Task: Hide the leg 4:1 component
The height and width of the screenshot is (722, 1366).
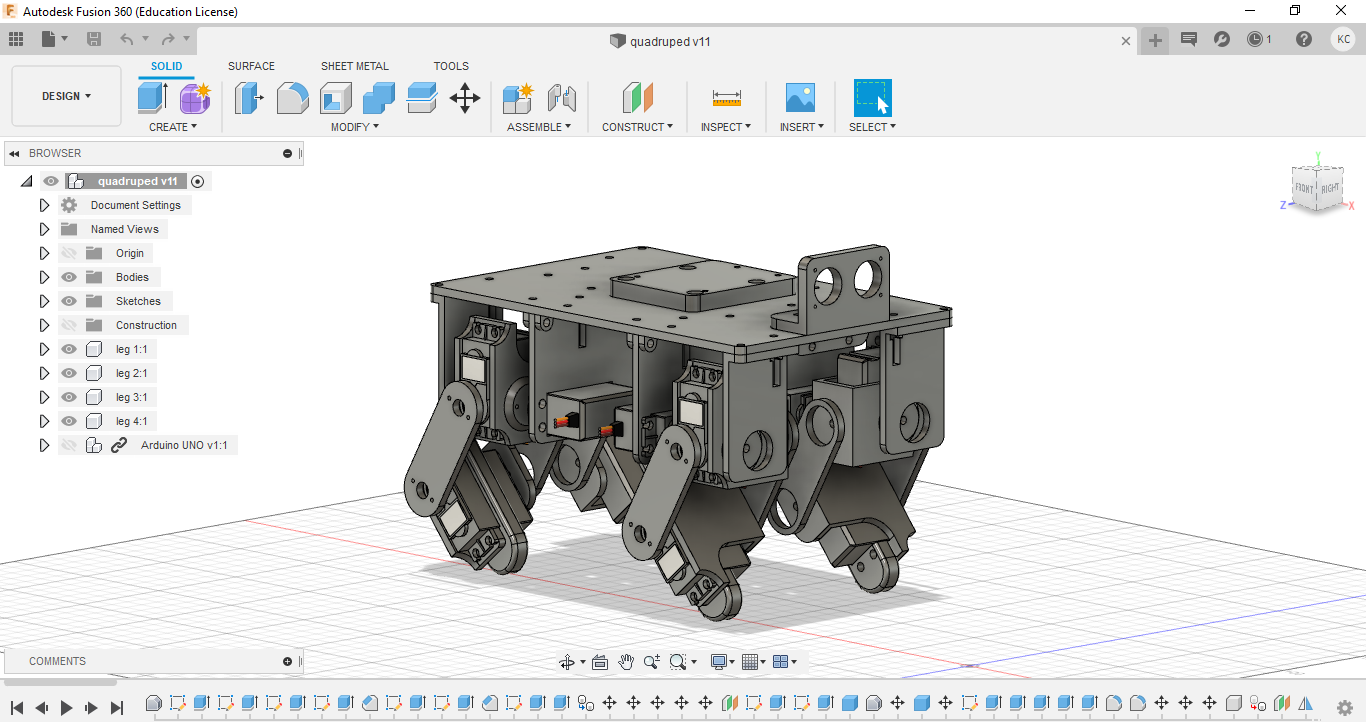Action: 68,420
